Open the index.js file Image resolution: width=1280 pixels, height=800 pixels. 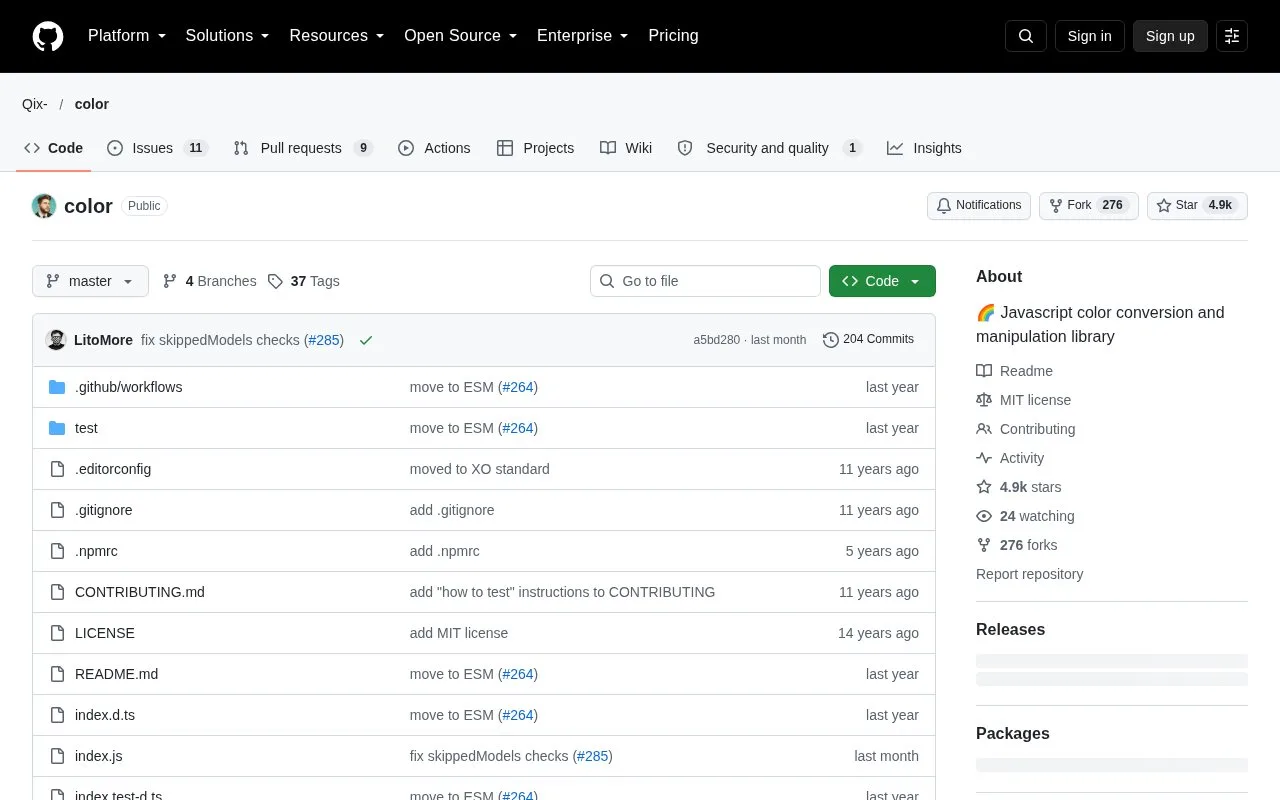(x=98, y=756)
